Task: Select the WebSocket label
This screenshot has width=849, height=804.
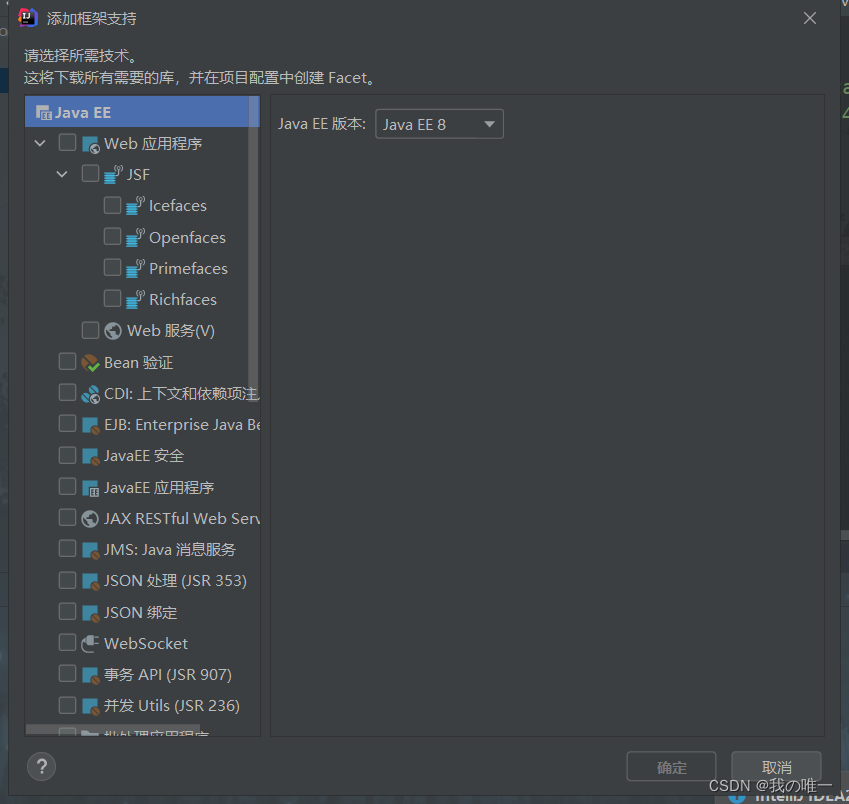Action: pyautogui.click(x=146, y=644)
